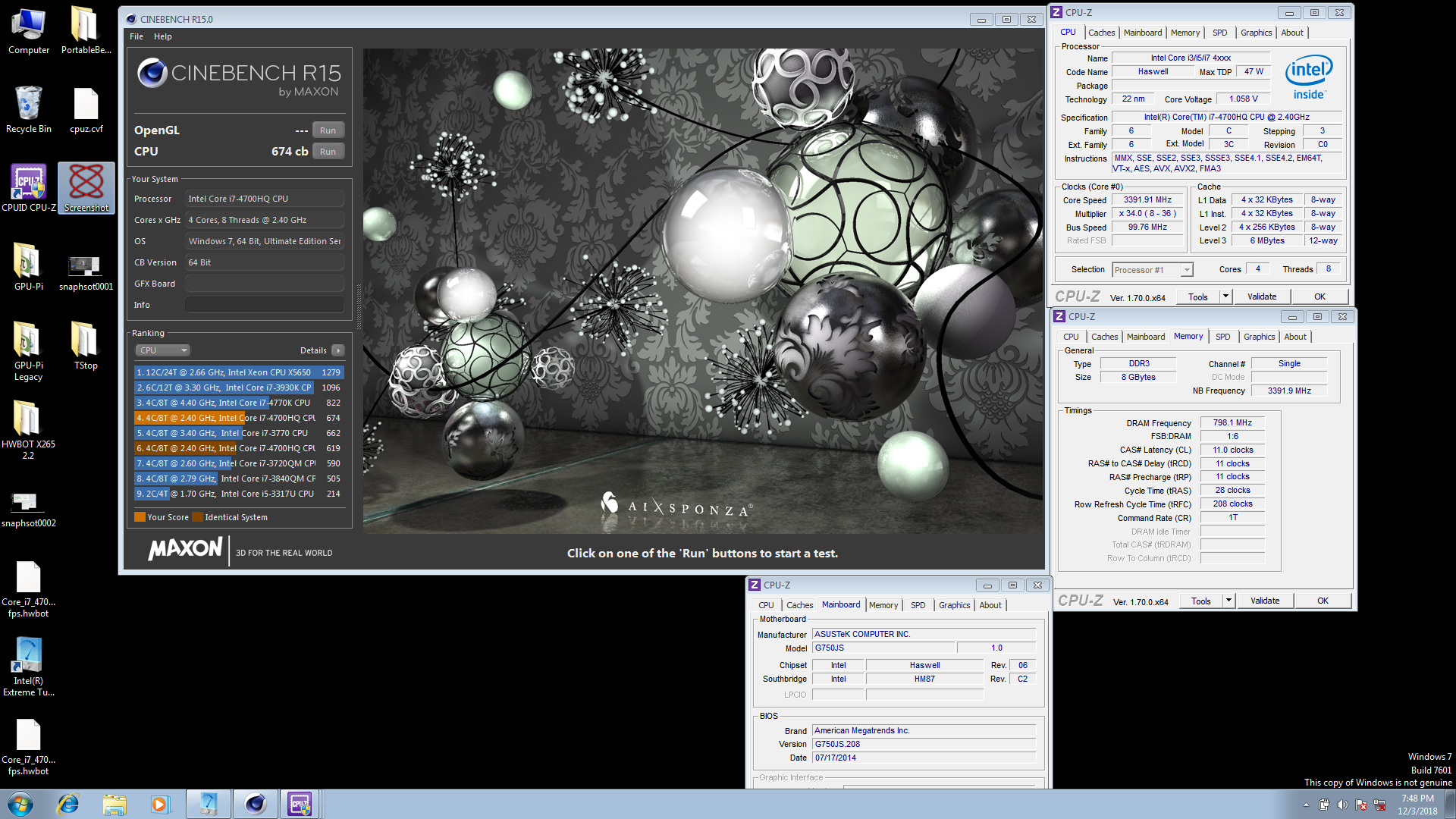
Task: Click the Info input field in Cinebench
Action: (x=265, y=305)
